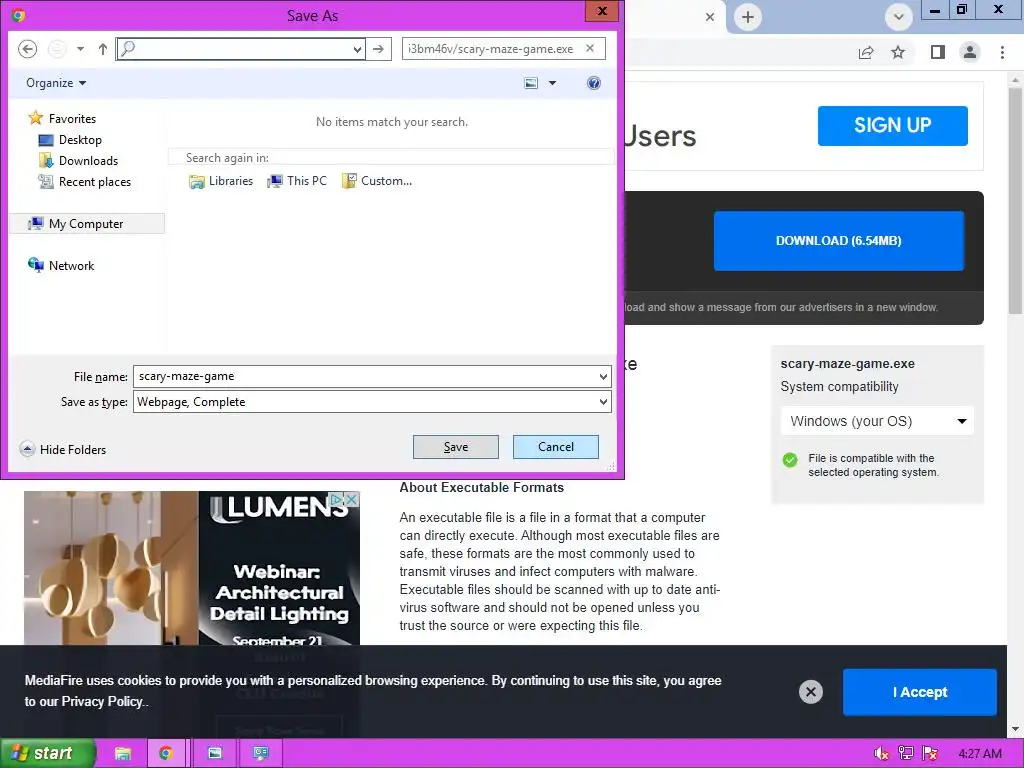Click the Cancel button
The height and width of the screenshot is (768, 1024).
pyautogui.click(x=556, y=447)
